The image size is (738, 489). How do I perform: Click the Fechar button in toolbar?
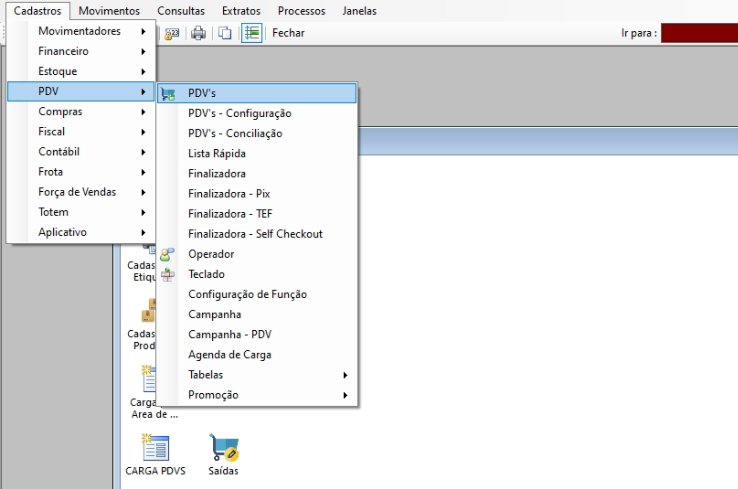click(288, 33)
